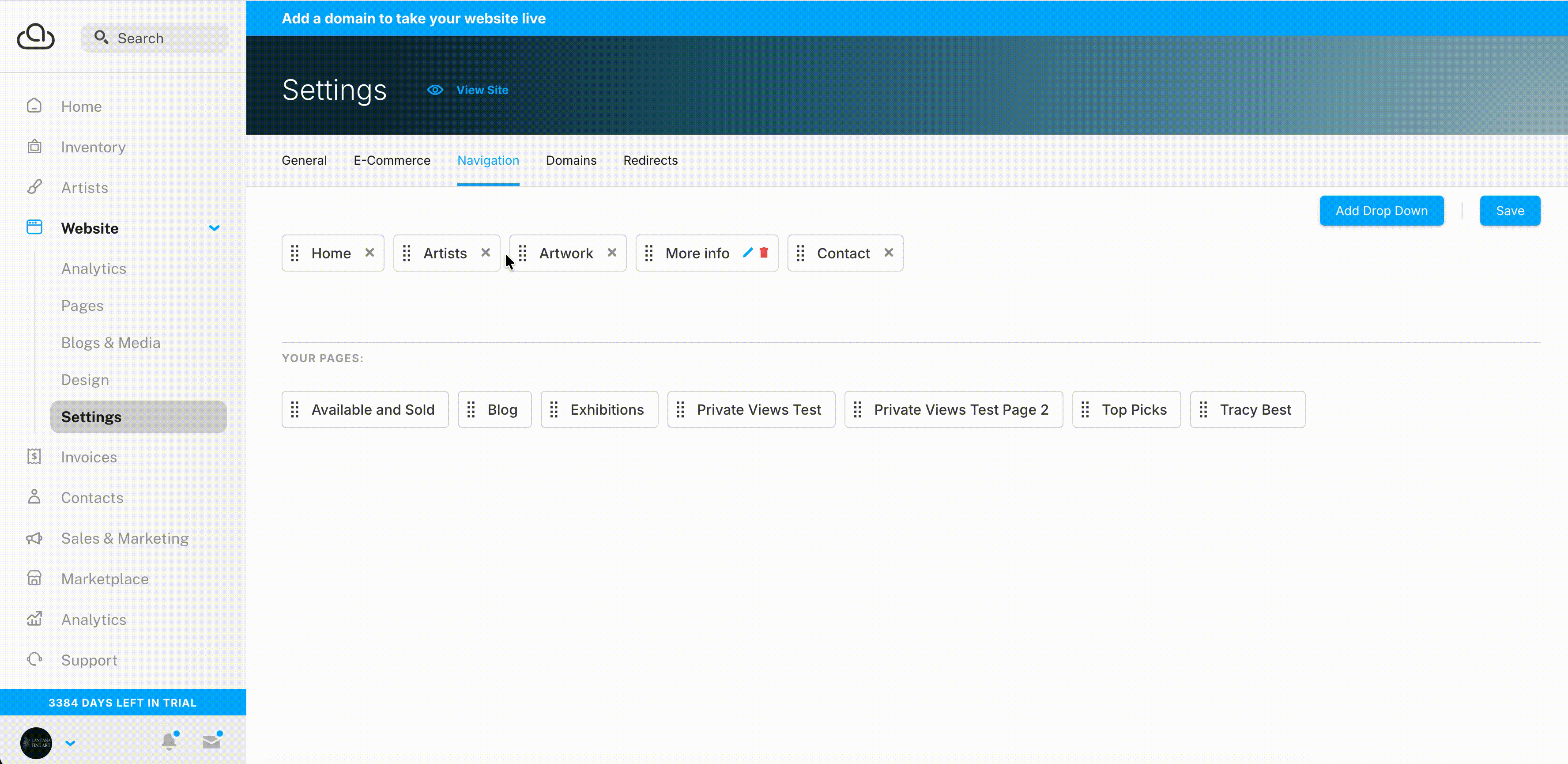
Task: Click the Sales & Marketing megaphone icon
Action: click(34, 538)
